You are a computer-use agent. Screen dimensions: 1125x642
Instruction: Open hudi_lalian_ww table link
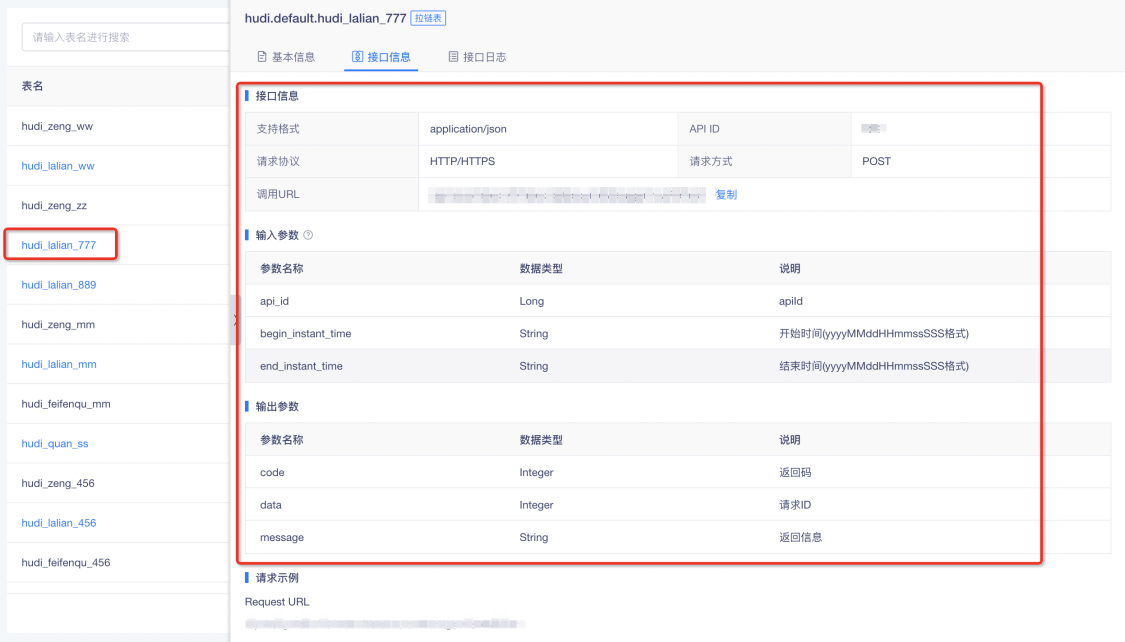[x=58, y=166]
